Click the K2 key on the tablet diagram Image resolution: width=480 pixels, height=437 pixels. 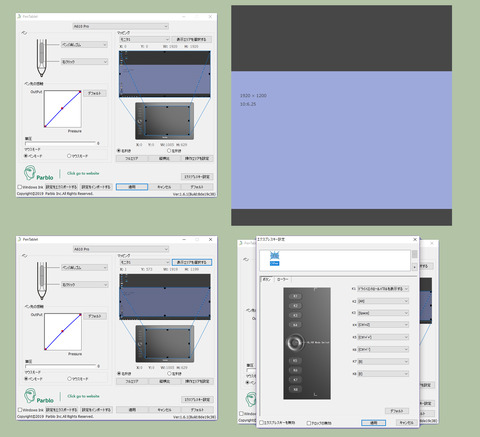point(295,306)
